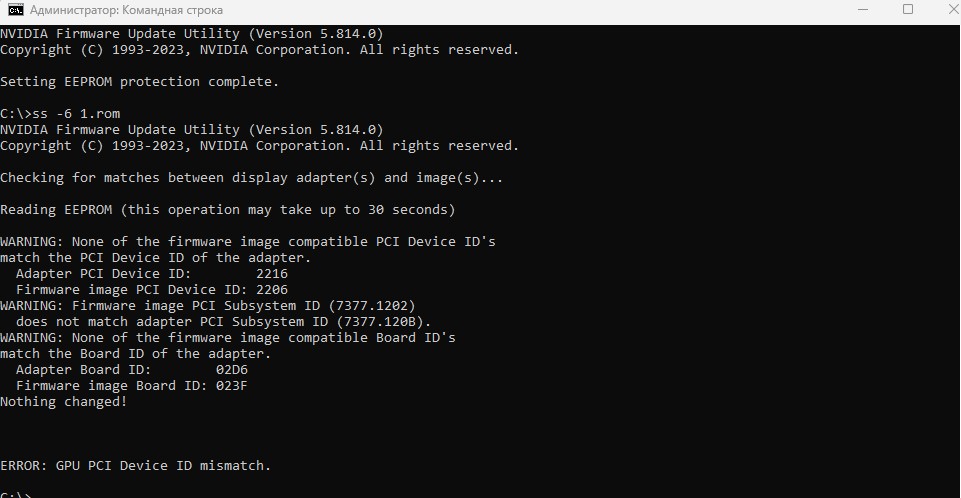Click the "Checking for matches" status line
The height and width of the screenshot is (498, 961).
point(251,178)
